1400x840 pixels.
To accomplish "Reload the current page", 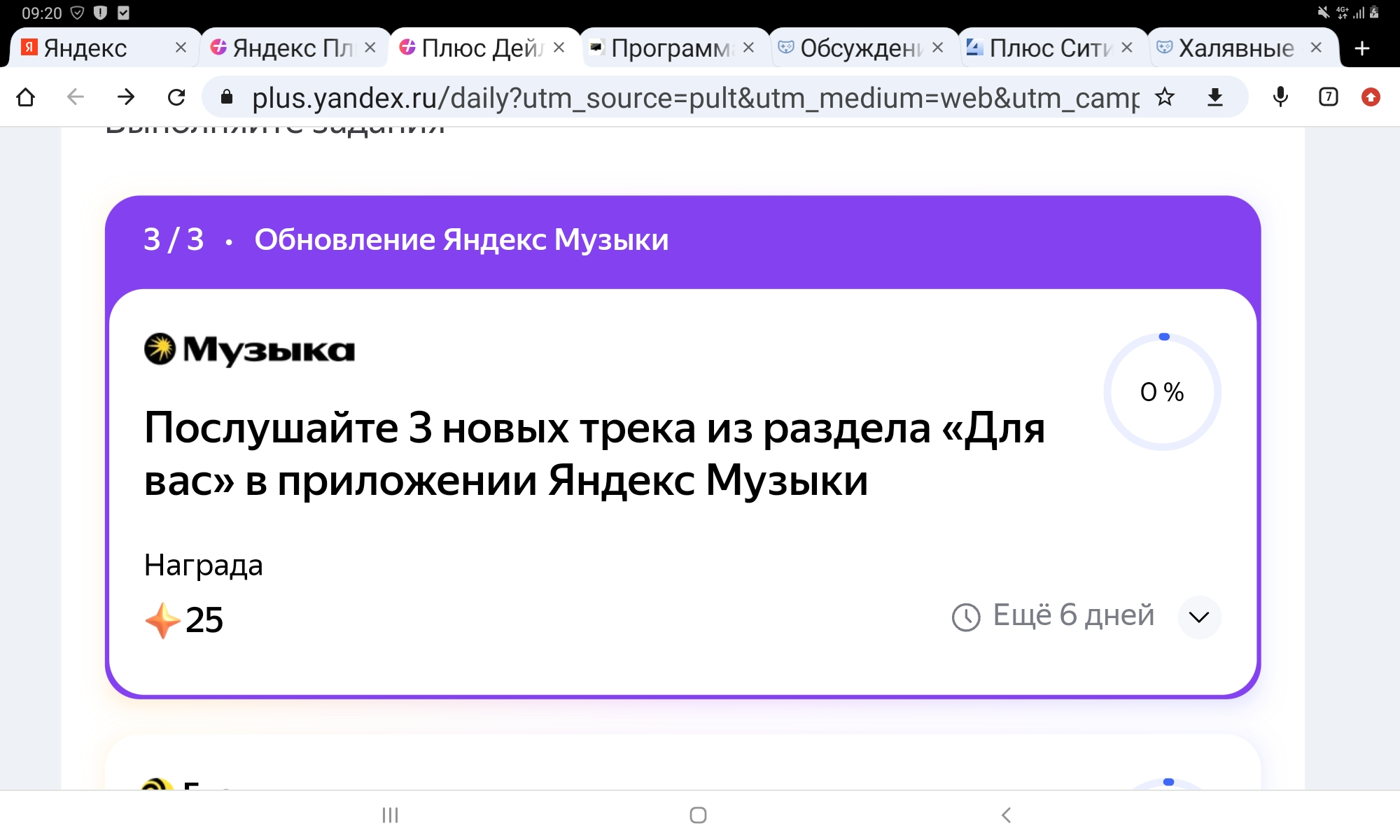I will [x=176, y=97].
